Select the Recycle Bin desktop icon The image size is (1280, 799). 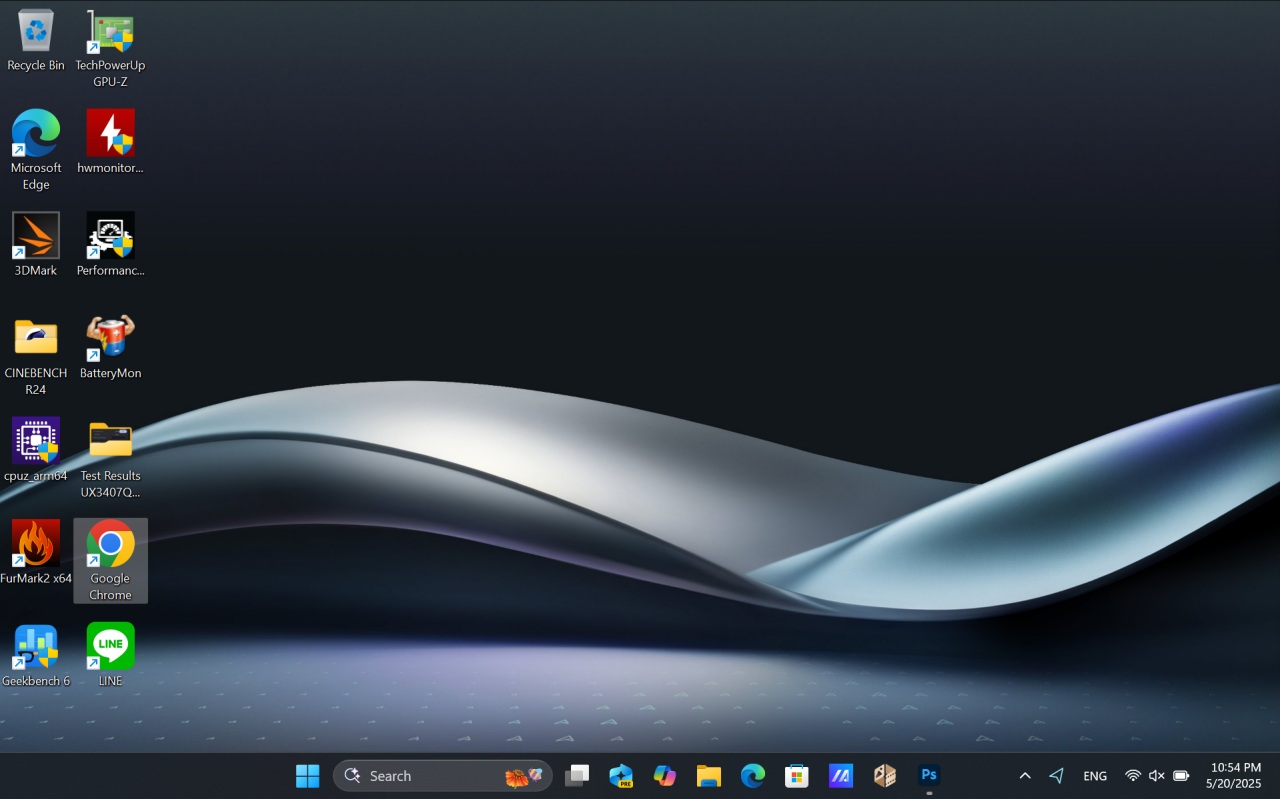tap(36, 42)
